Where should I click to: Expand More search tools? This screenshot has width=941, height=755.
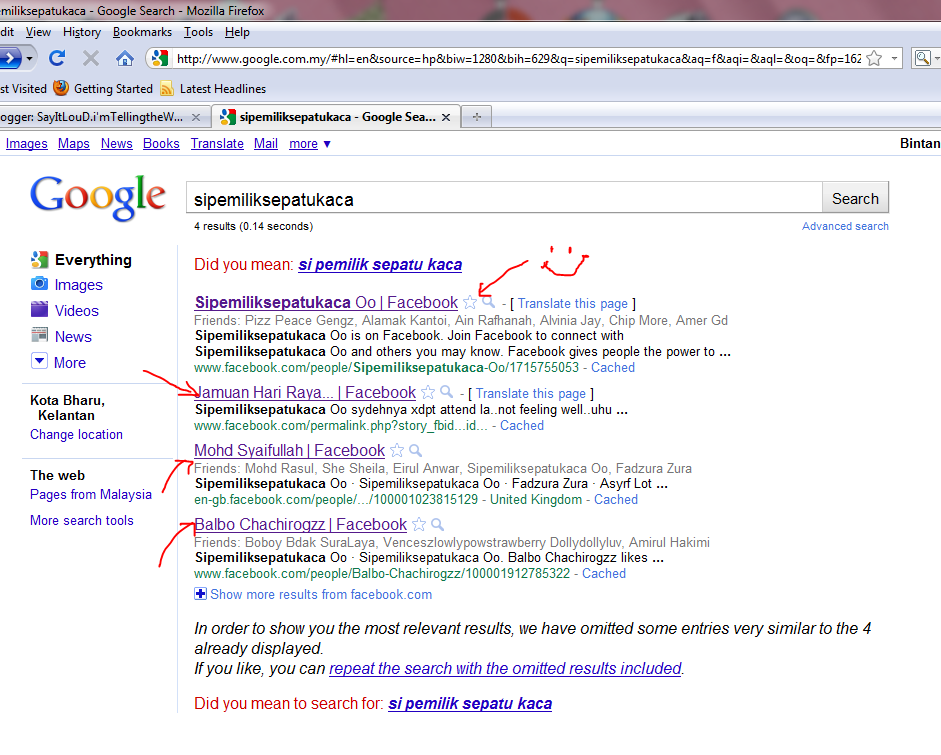click(x=82, y=520)
